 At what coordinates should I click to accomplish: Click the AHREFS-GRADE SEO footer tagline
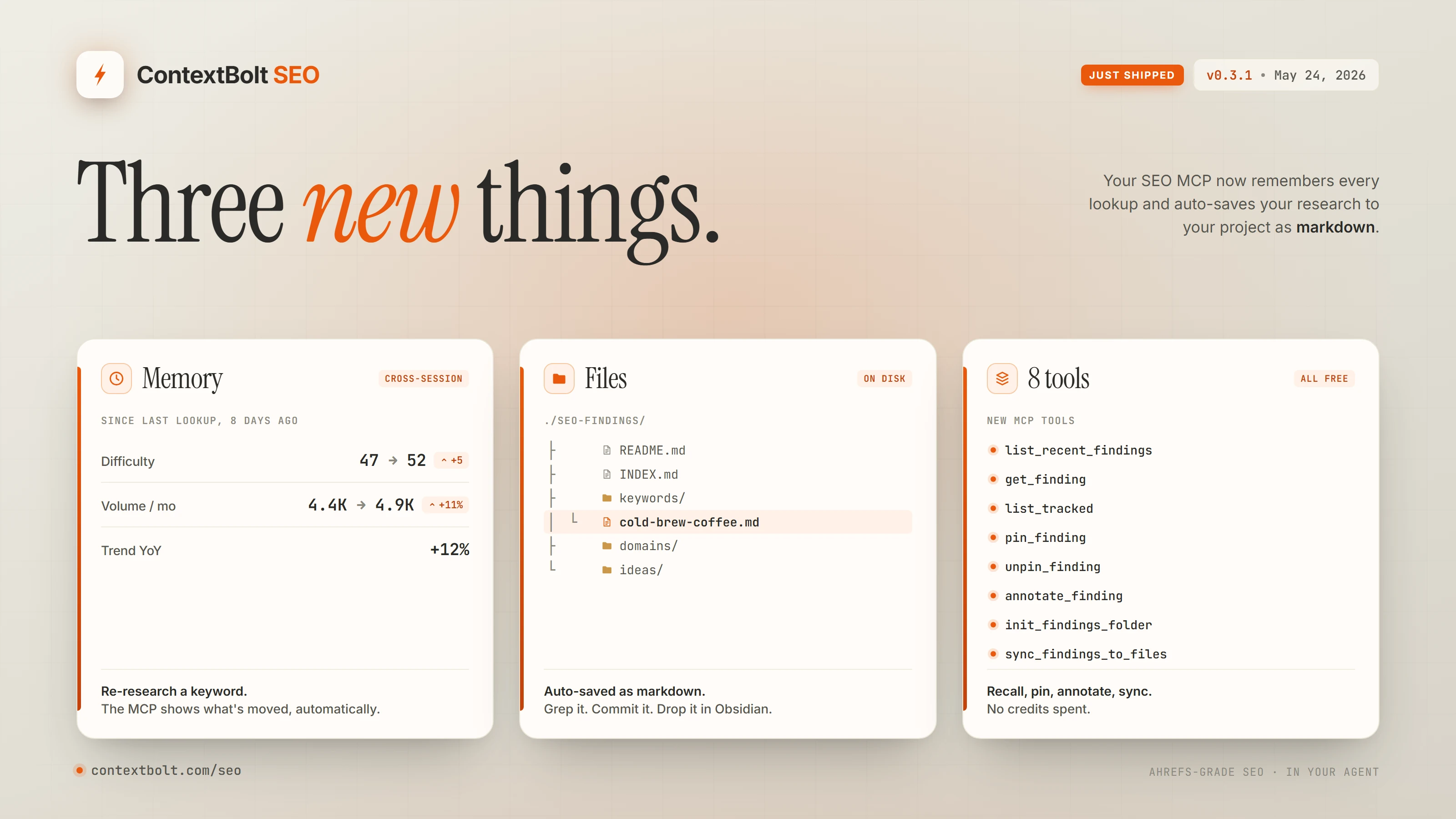(x=1264, y=772)
